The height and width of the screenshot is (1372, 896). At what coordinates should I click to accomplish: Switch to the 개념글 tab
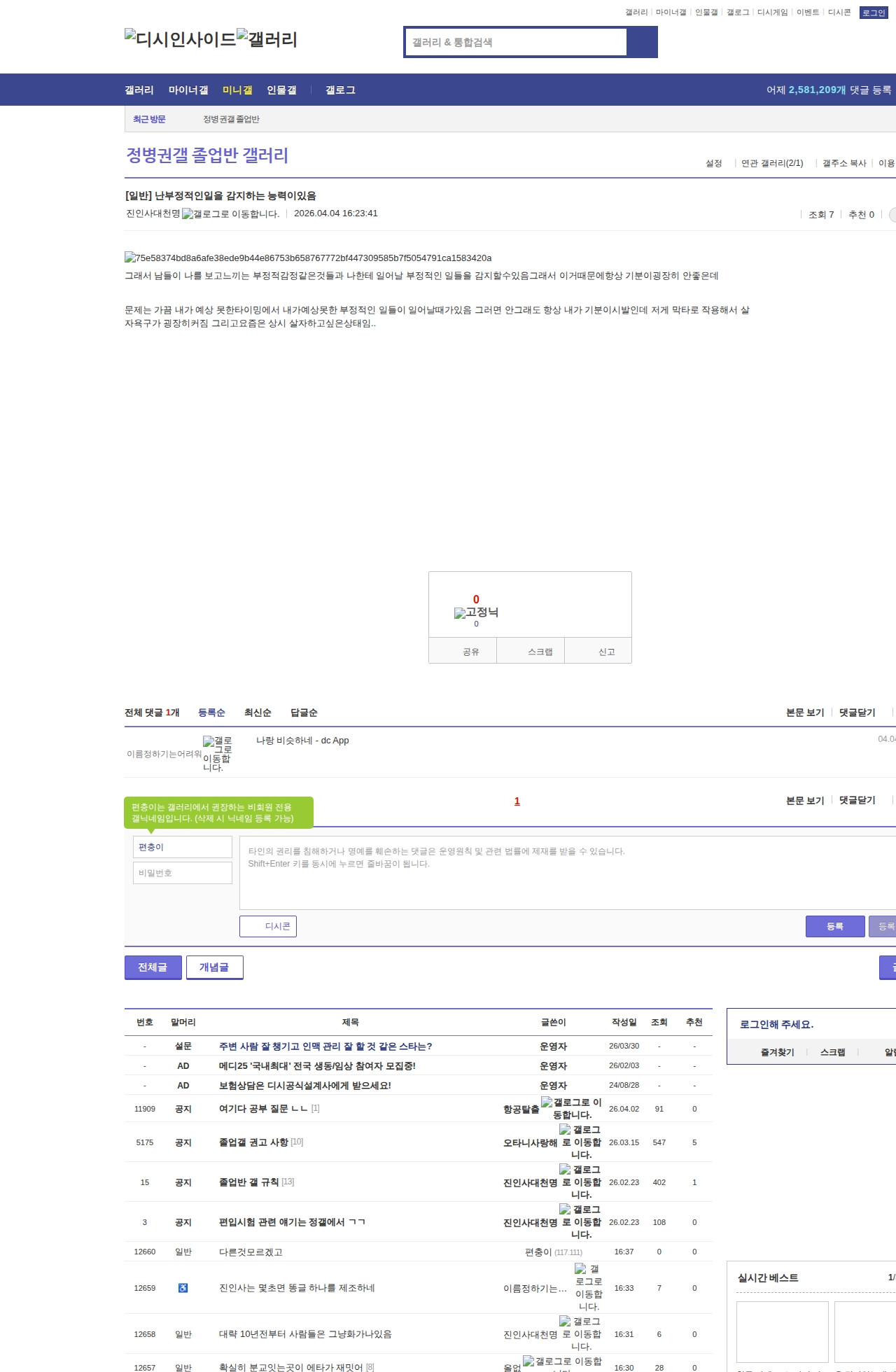(214, 967)
